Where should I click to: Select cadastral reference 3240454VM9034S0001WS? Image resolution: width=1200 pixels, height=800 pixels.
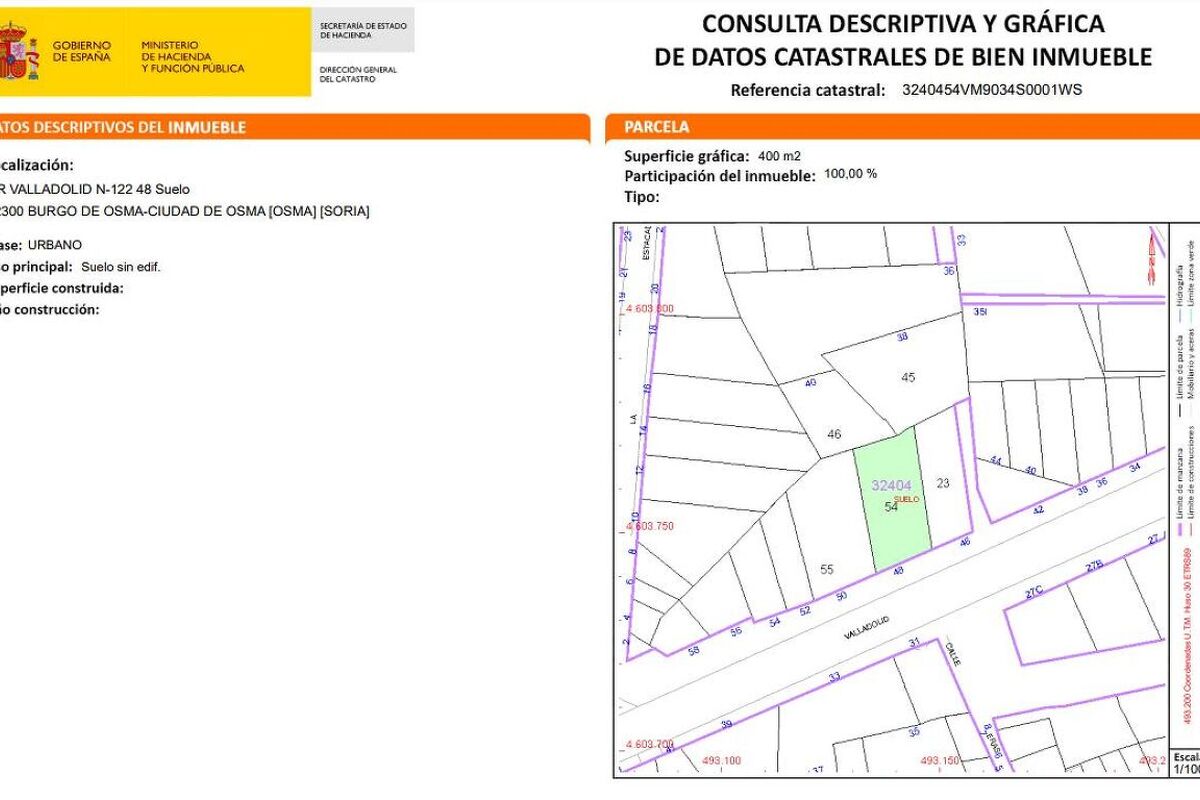[x=992, y=89]
